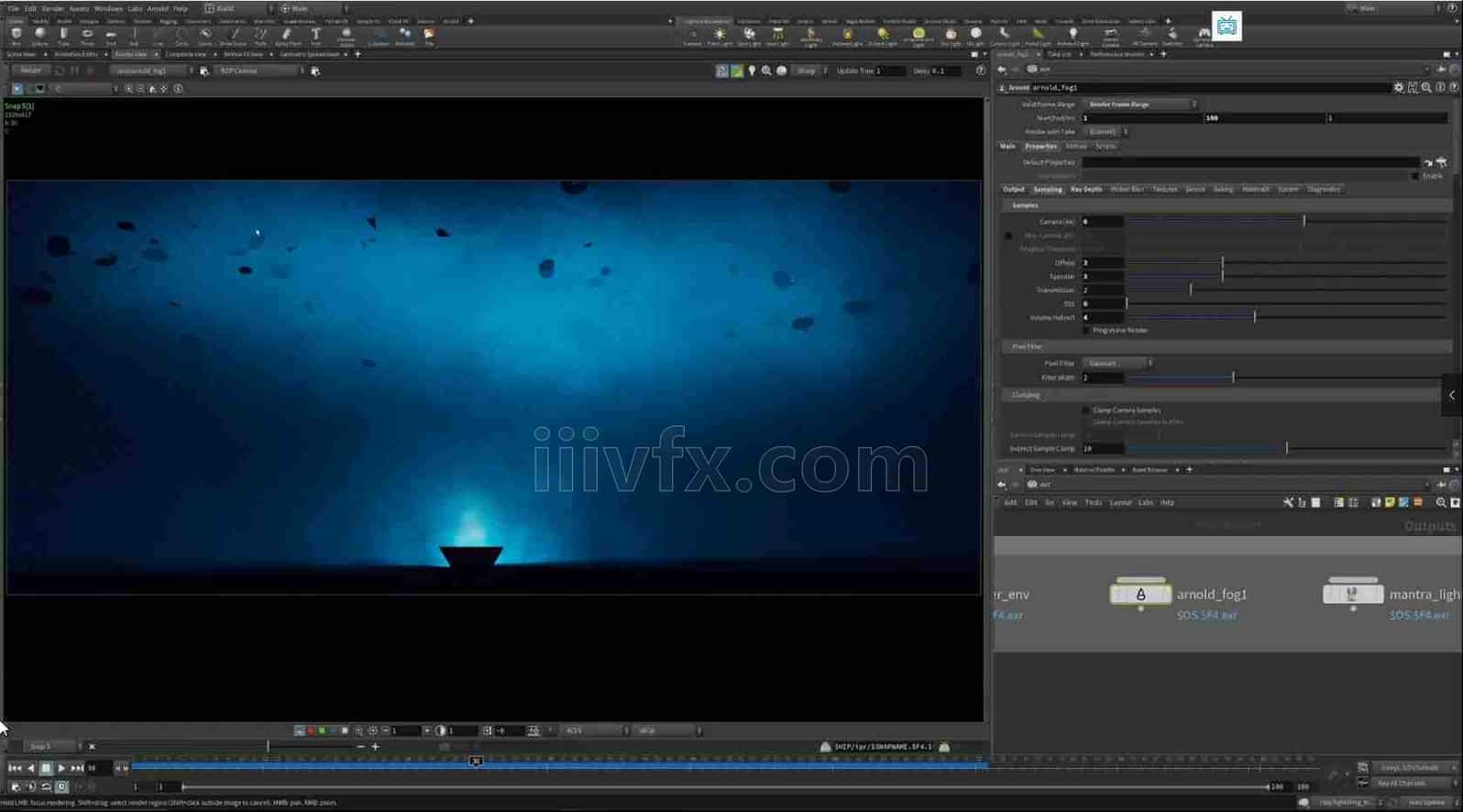Select the Distant Light shelf tool

883,36
